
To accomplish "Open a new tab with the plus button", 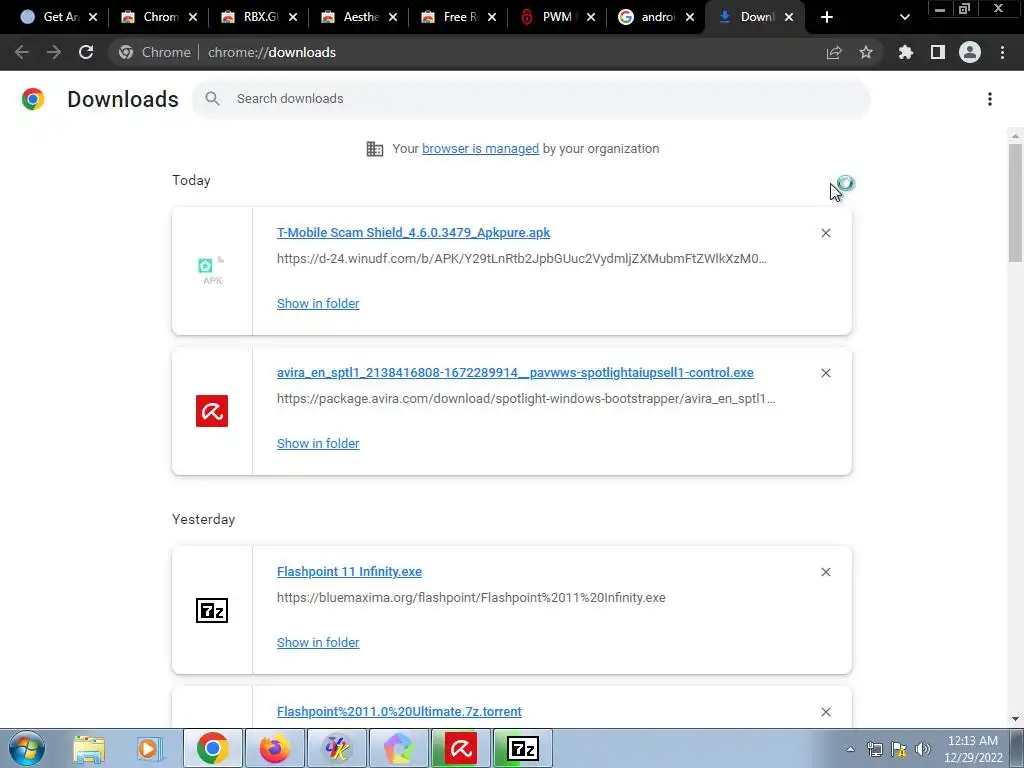I will pos(827,17).
